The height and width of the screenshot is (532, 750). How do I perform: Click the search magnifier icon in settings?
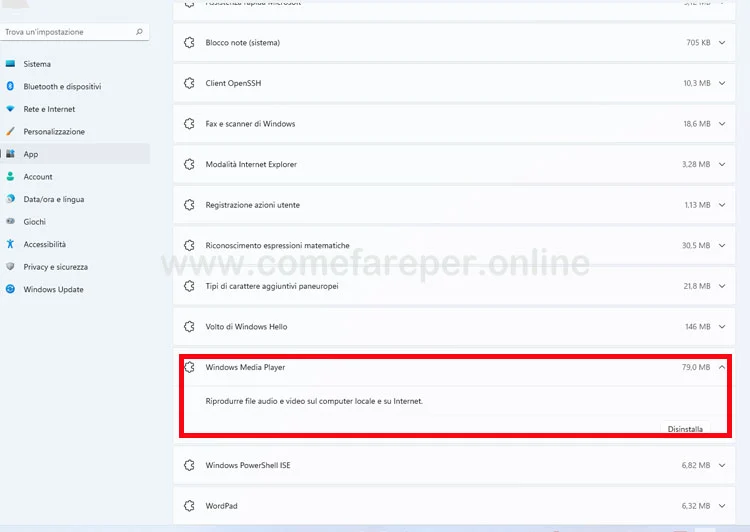[139, 32]
